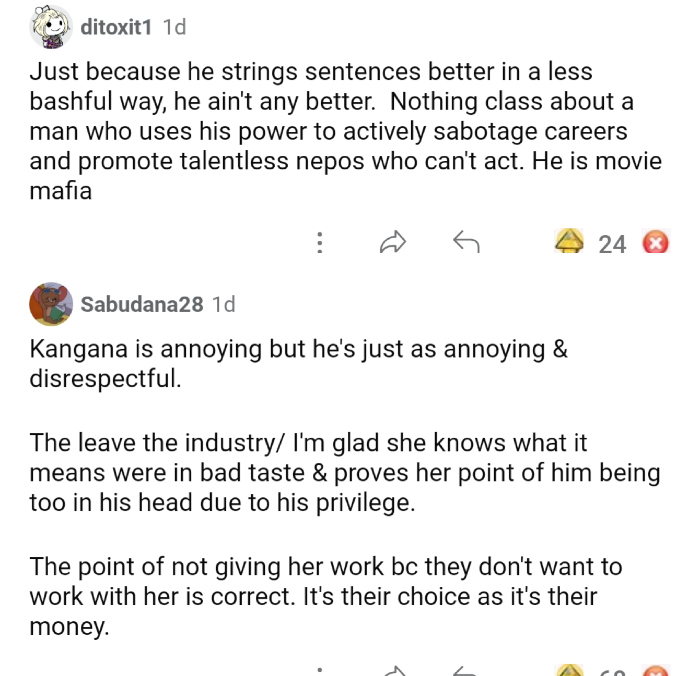Click the "Kangana is annoying" comment paragraph
This screenshot has width=700, height=676.
(x=300, y=364)
